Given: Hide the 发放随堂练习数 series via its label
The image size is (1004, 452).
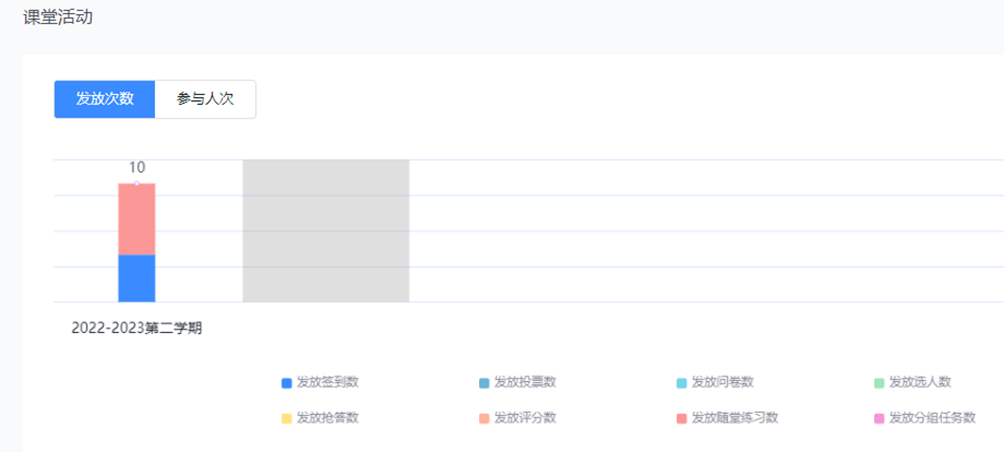Looking at the screenshot, I should (x=735, y=418).
